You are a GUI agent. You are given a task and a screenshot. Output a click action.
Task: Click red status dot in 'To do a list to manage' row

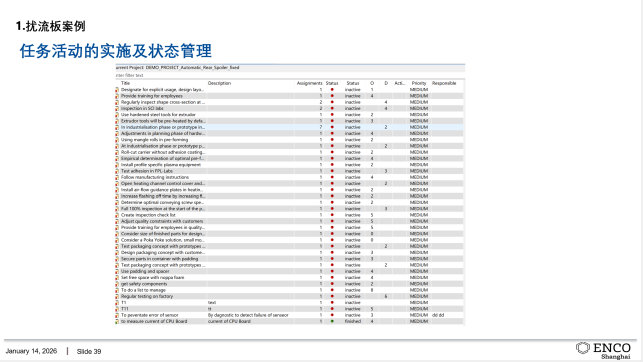click(332, 290)
